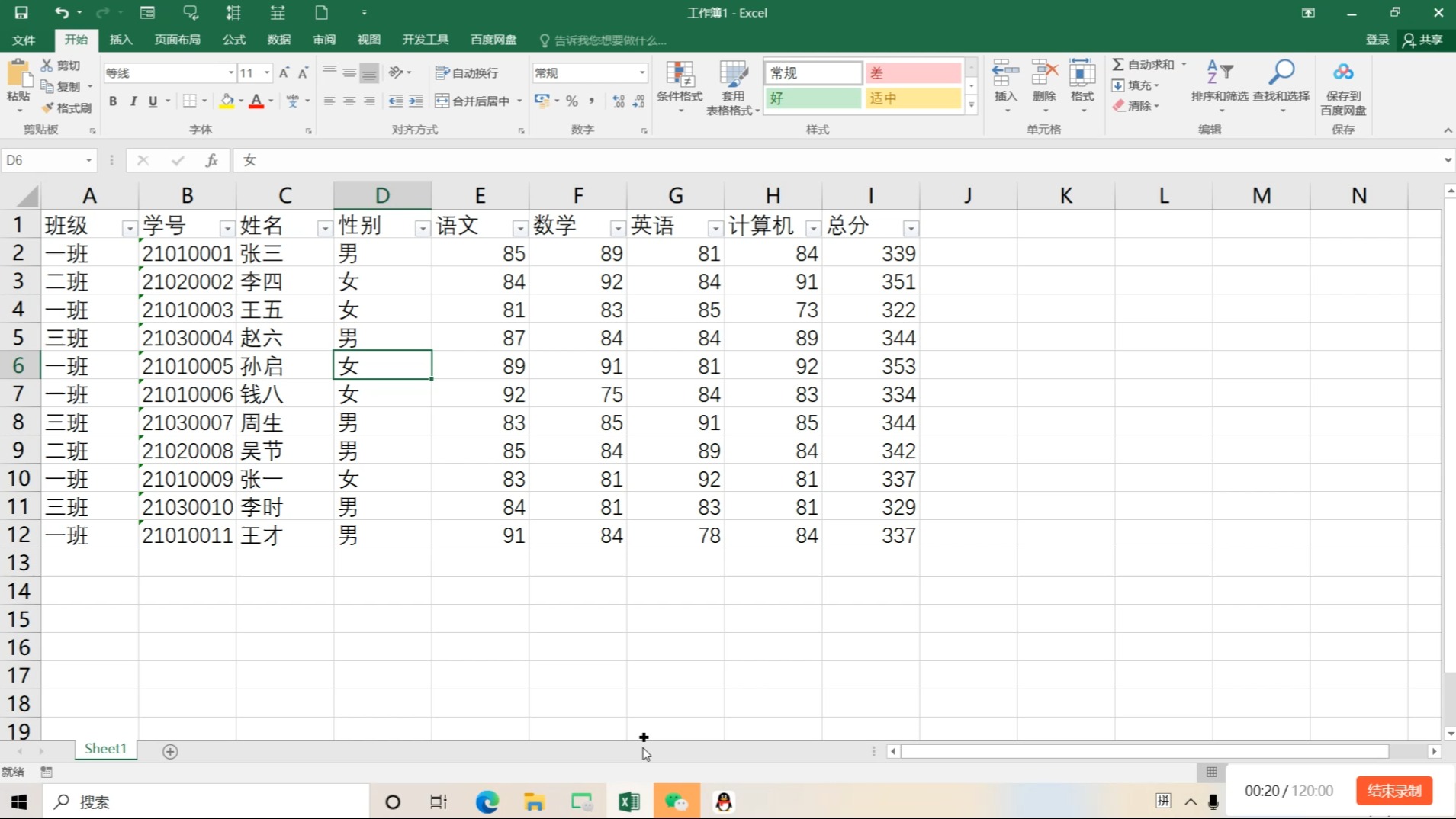This screenshot has width=1456, height=819.
Task: Open filter dropdown for 总分 column
Action: click(911, 228)
